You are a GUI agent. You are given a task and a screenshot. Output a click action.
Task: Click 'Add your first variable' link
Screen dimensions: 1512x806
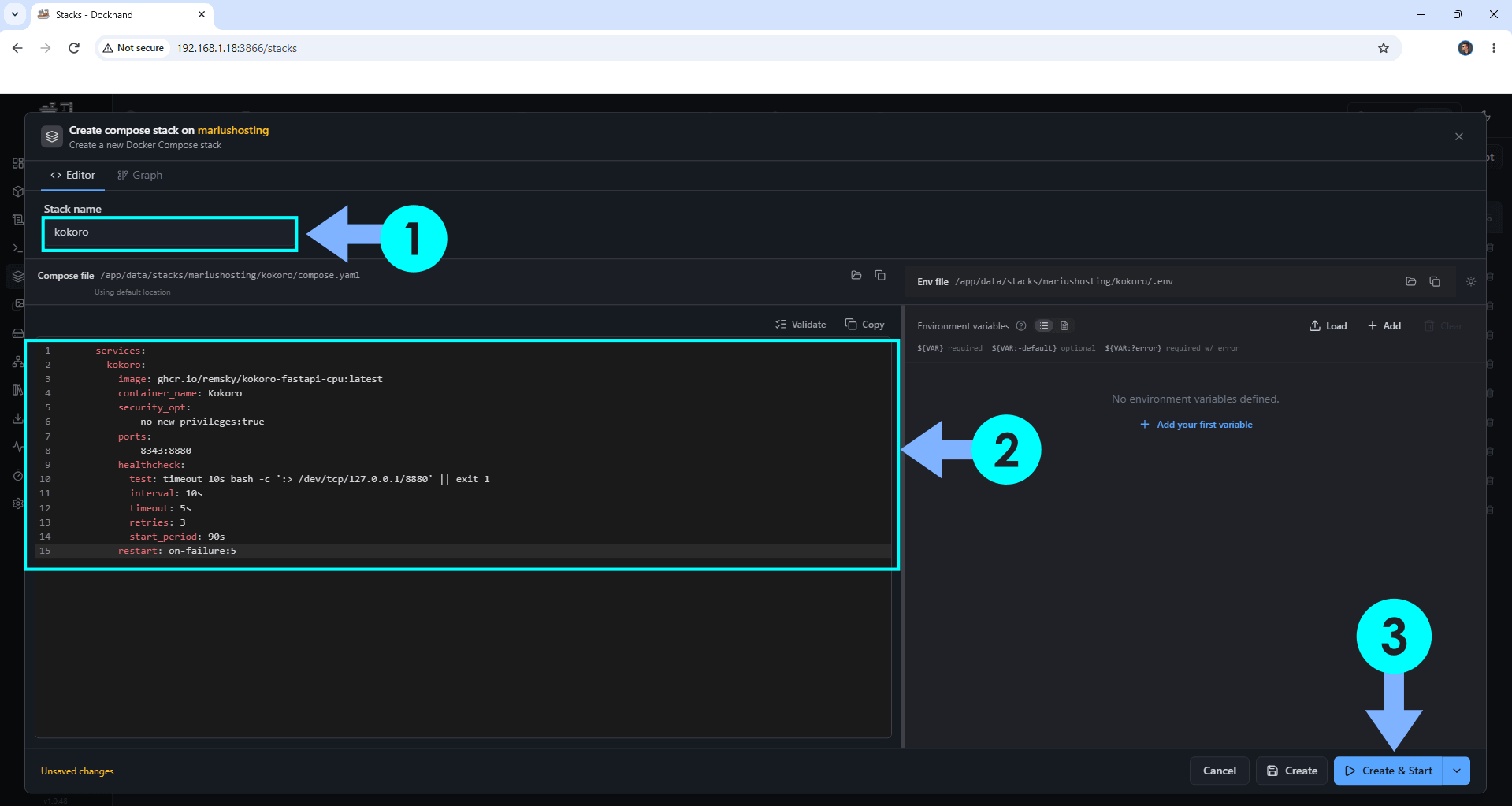point(1196,424)
